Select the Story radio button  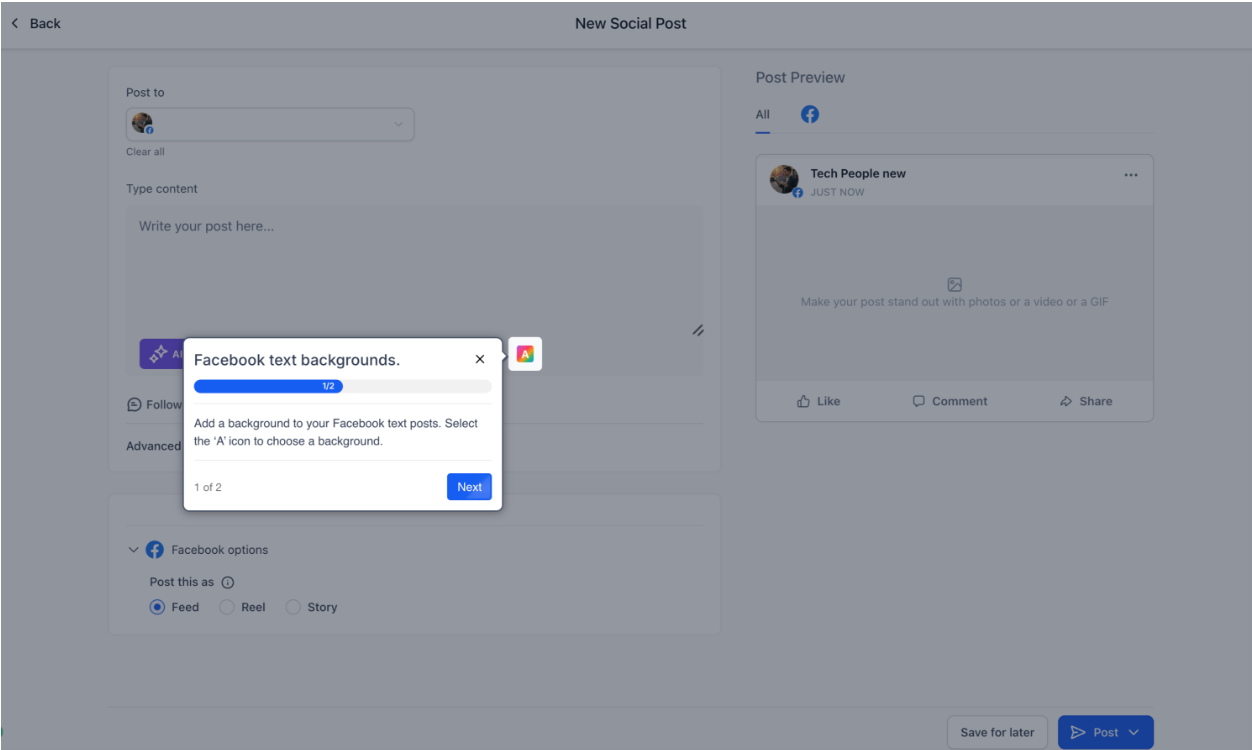[293, 607]
